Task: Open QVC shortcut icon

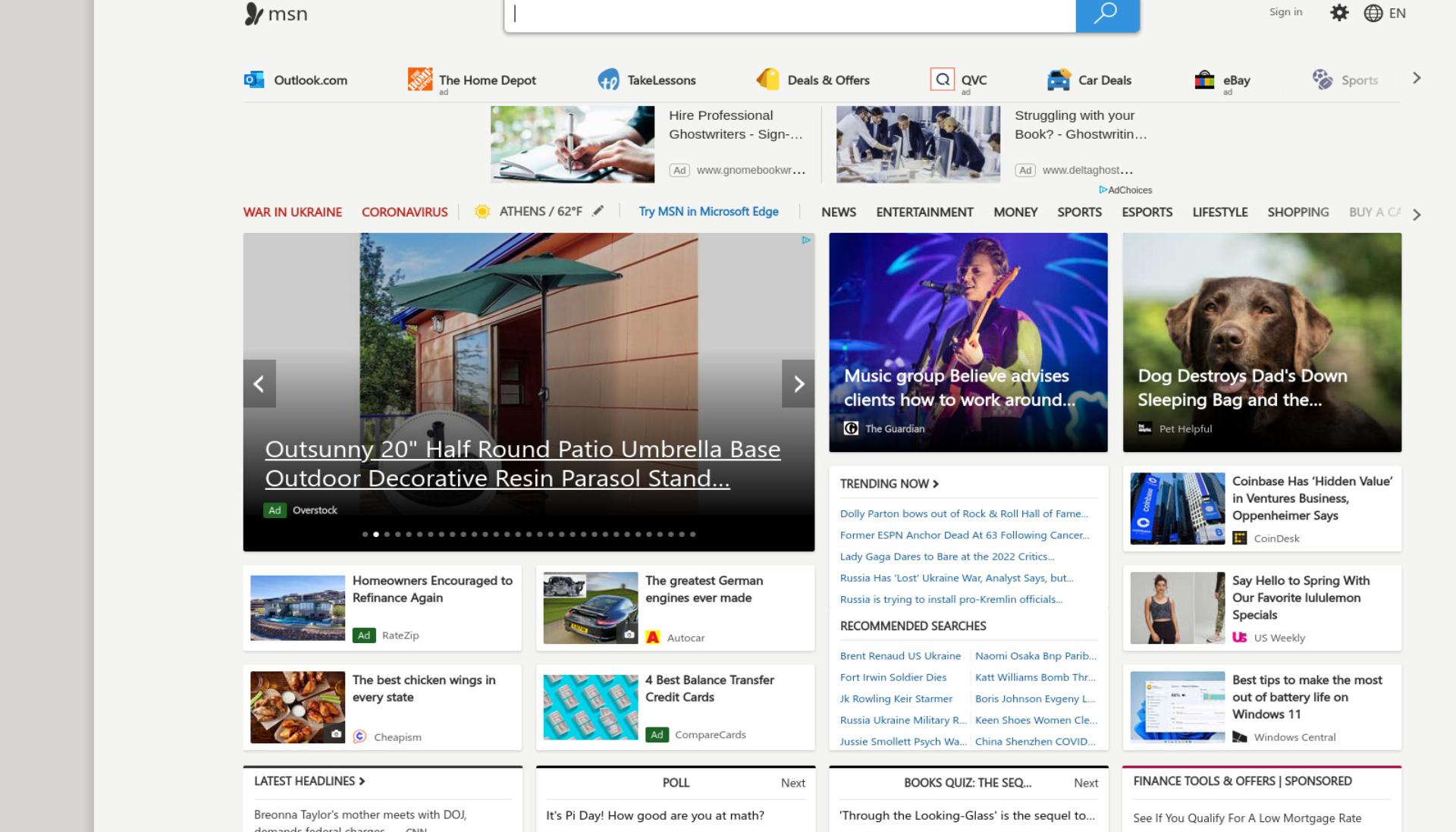Action: click(943, 79)
